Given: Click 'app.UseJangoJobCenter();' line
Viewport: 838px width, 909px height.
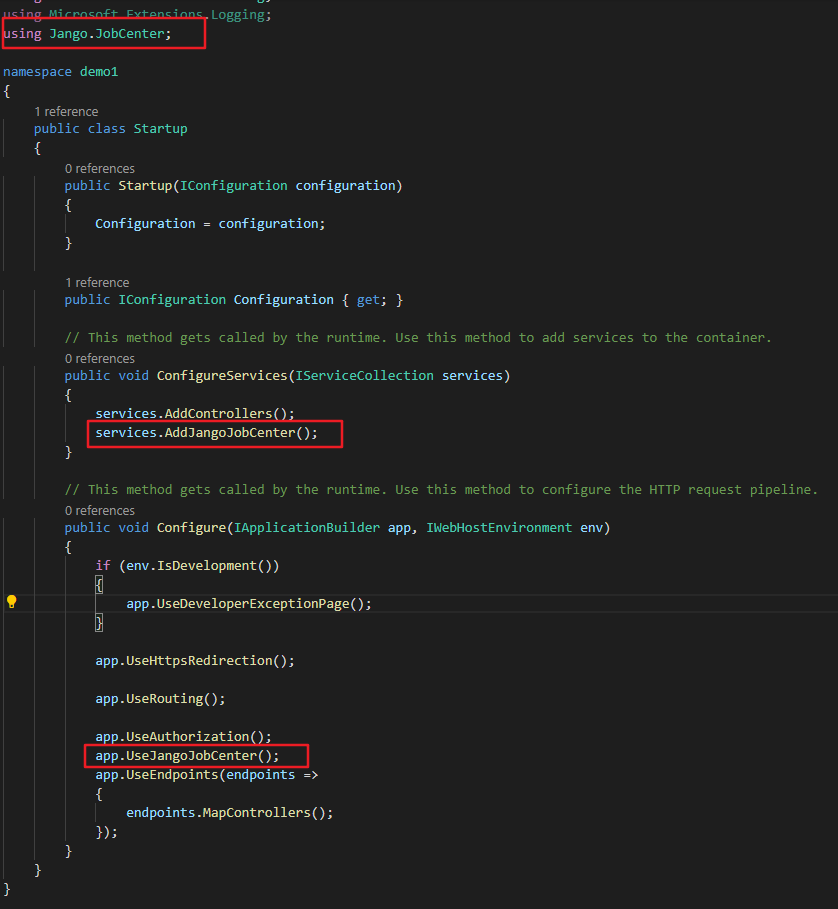Looking at the screenshot, I should [187, 756].
